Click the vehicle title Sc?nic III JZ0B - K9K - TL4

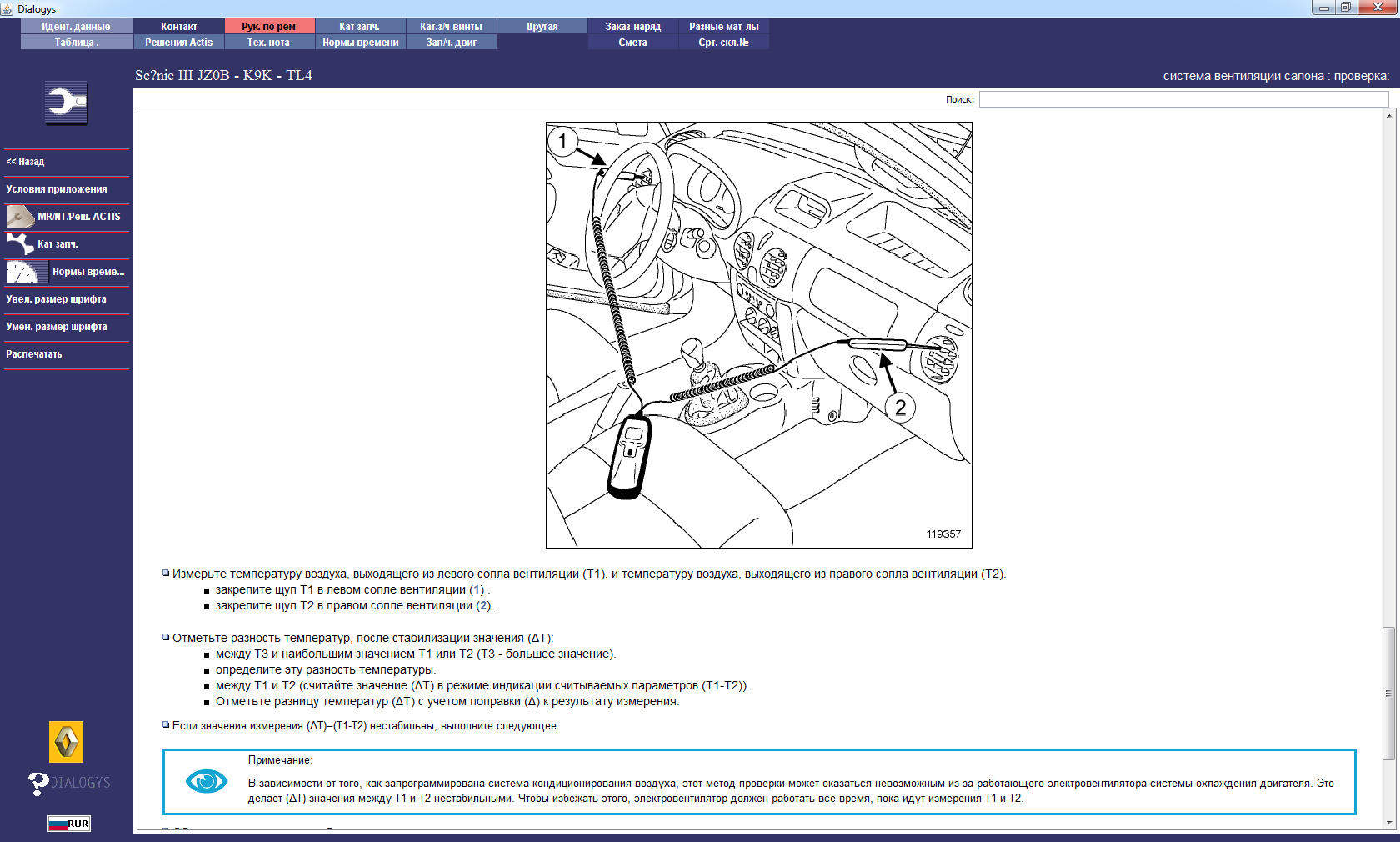[x=223, y=75]
